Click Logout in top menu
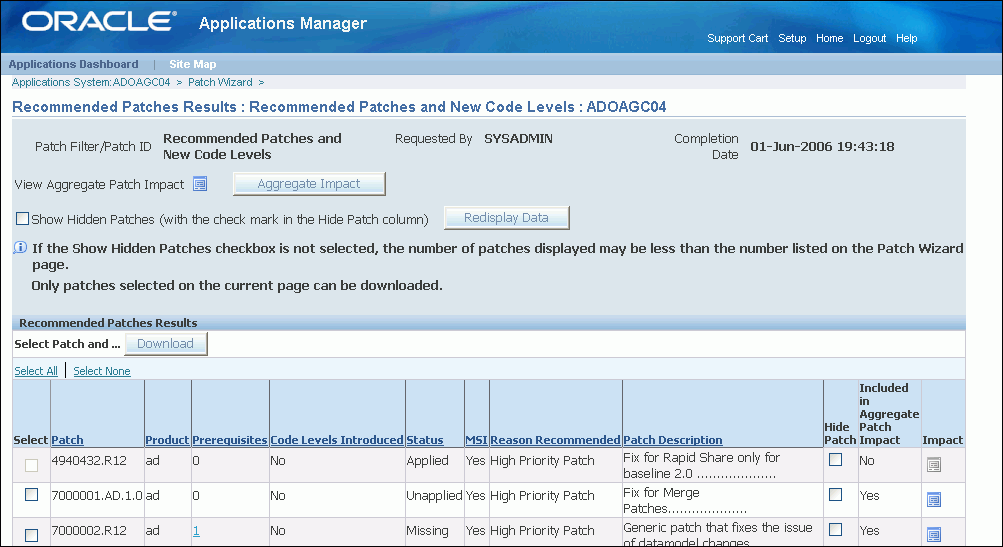The height and width of the screenshot is (547, 1003). (x=869, y=38)
